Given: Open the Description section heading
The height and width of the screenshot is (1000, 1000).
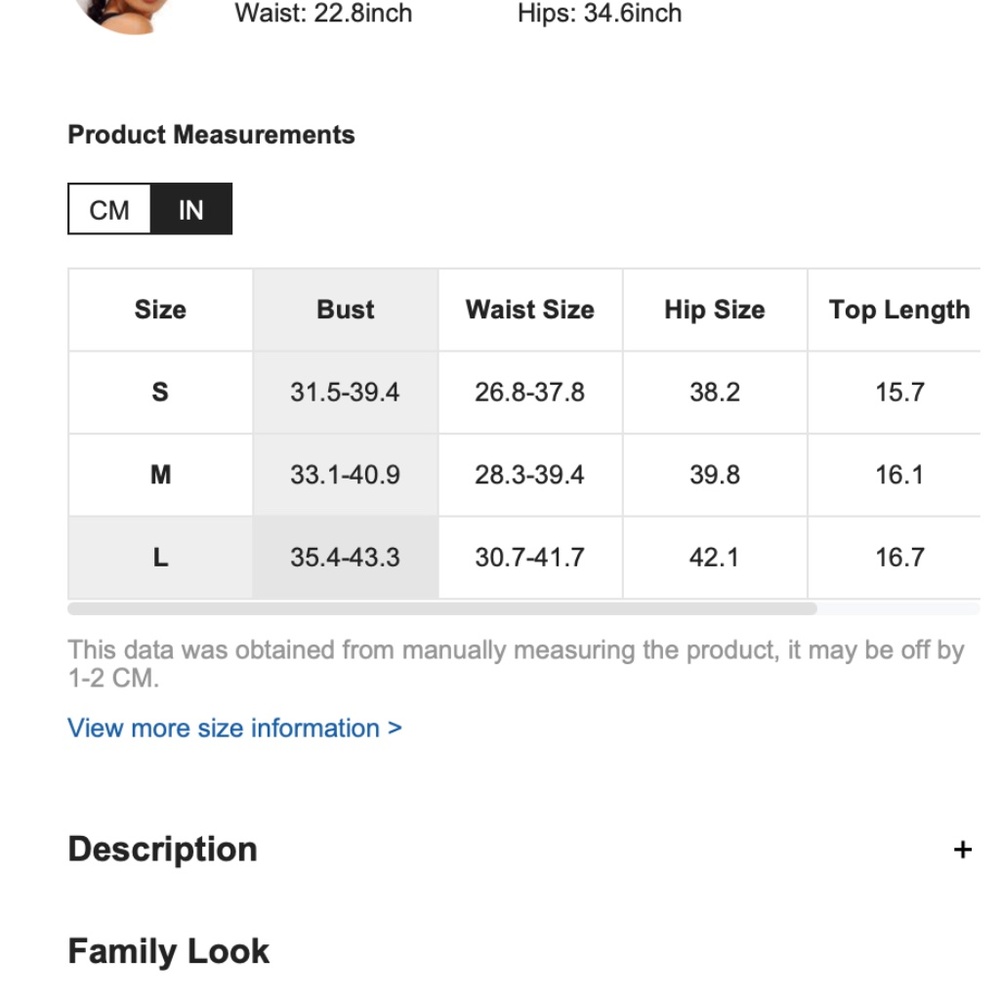Looking at the screenshot, I should point(163,850).
